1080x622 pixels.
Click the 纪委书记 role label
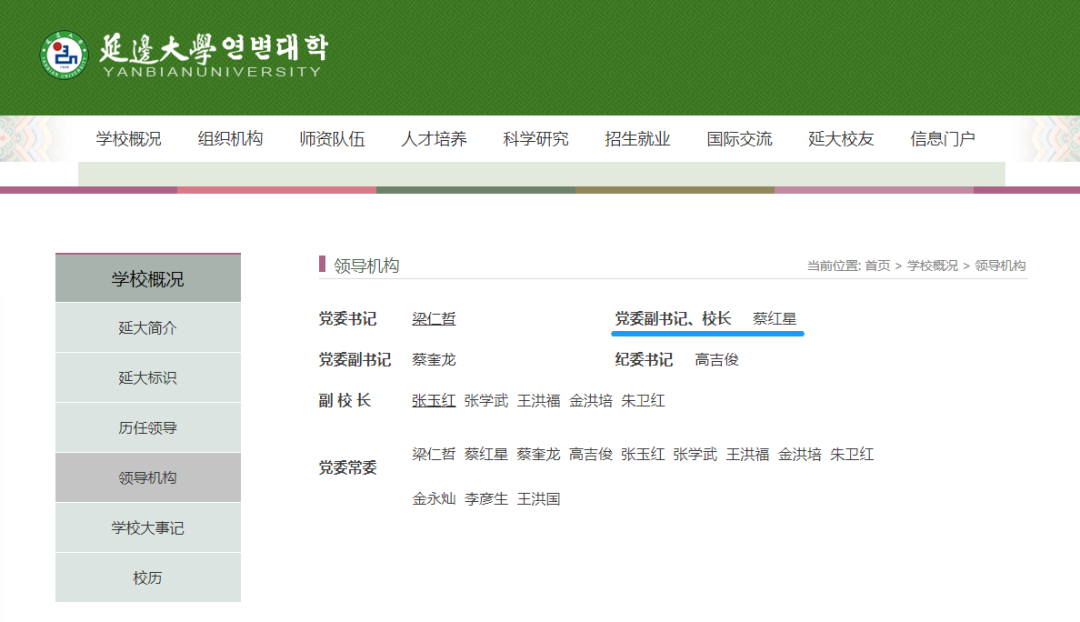pos(644,360)
